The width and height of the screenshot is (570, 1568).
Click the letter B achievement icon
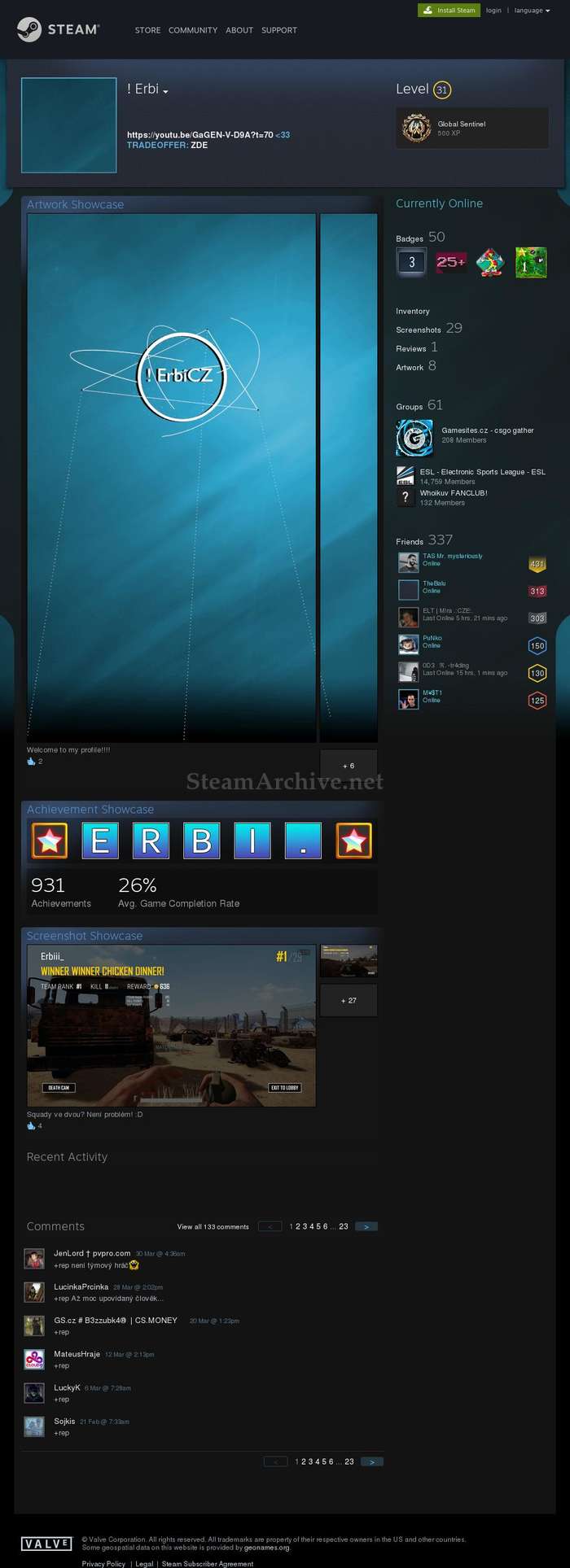coord(202,841)
